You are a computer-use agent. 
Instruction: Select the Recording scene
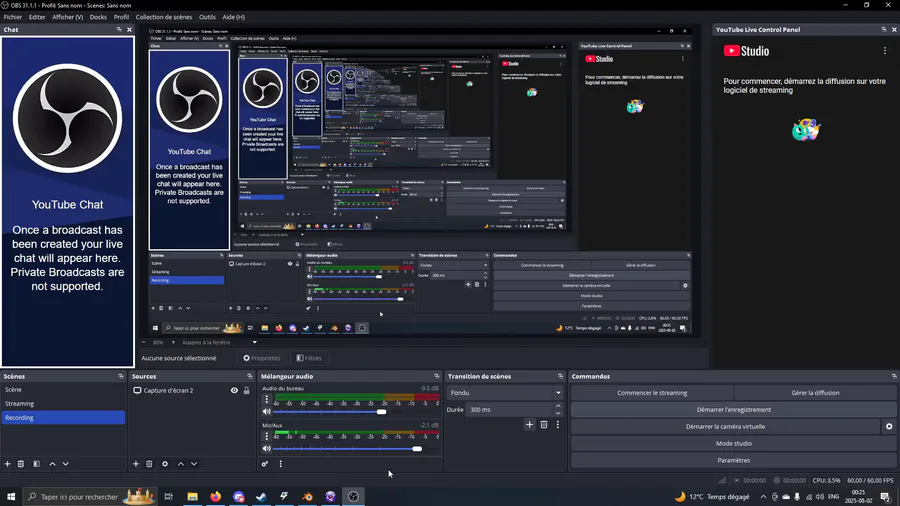click(63, 418)
